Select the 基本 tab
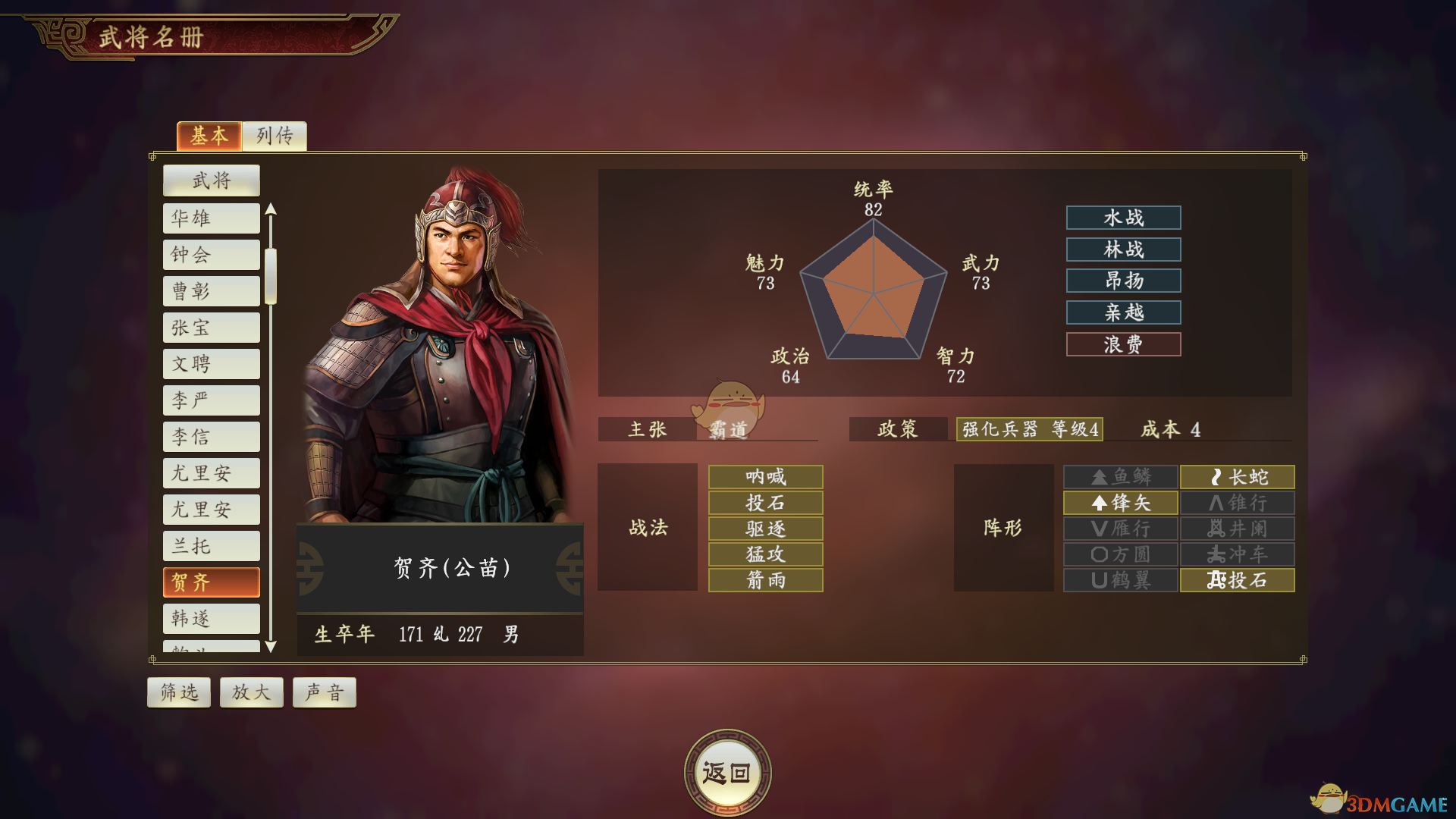Viewport: 1456px width, 819px height. [x=209, y=136]
